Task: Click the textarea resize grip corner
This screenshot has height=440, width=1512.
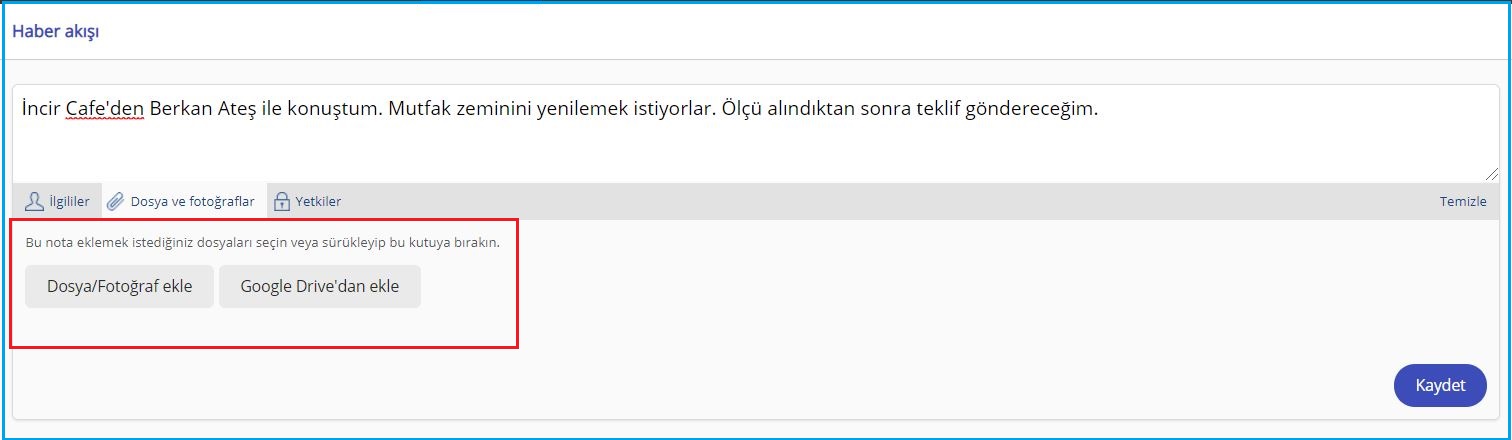Action: coord(1492,174)
